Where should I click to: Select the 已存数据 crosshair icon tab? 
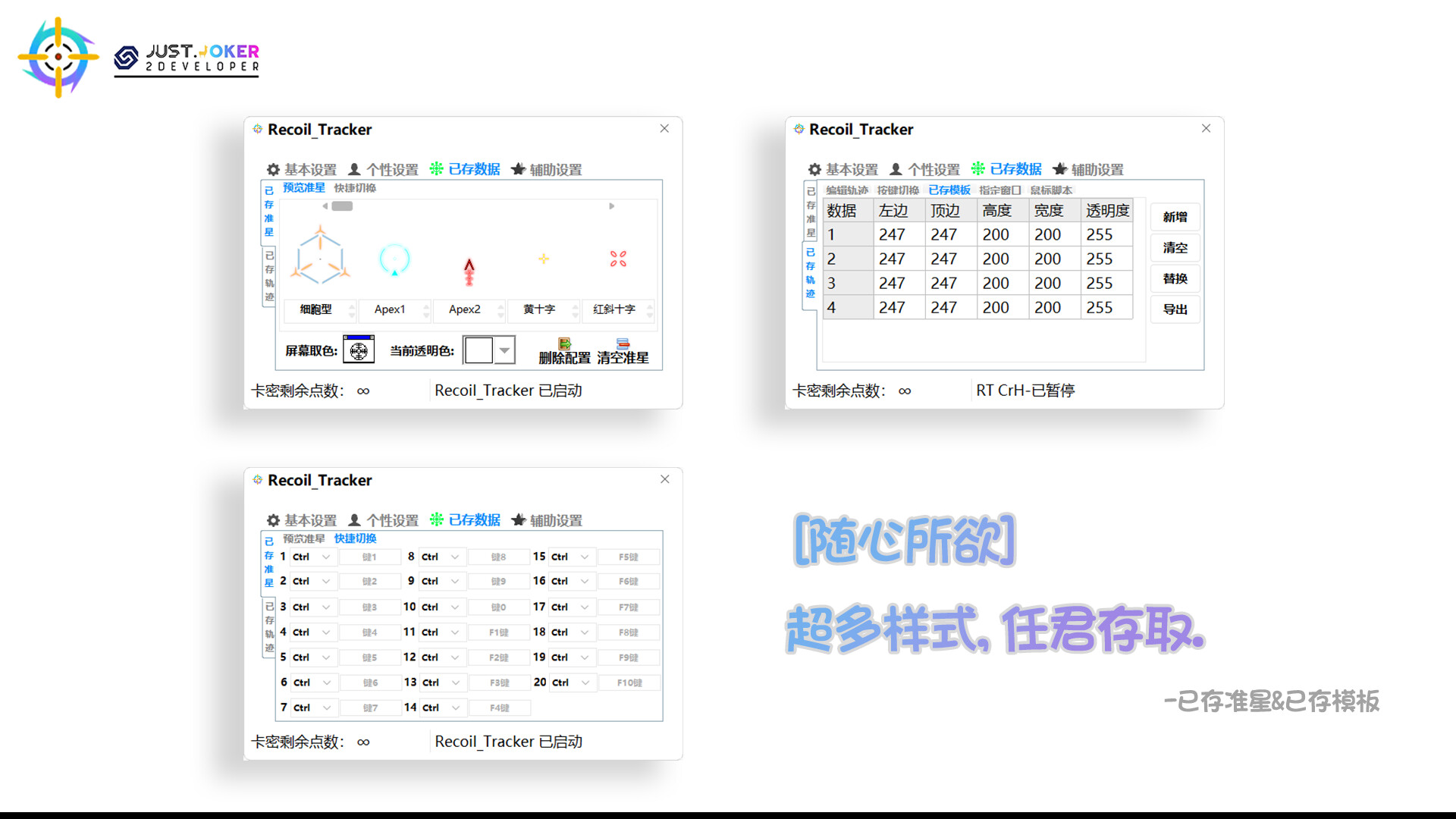pos(437,170)
